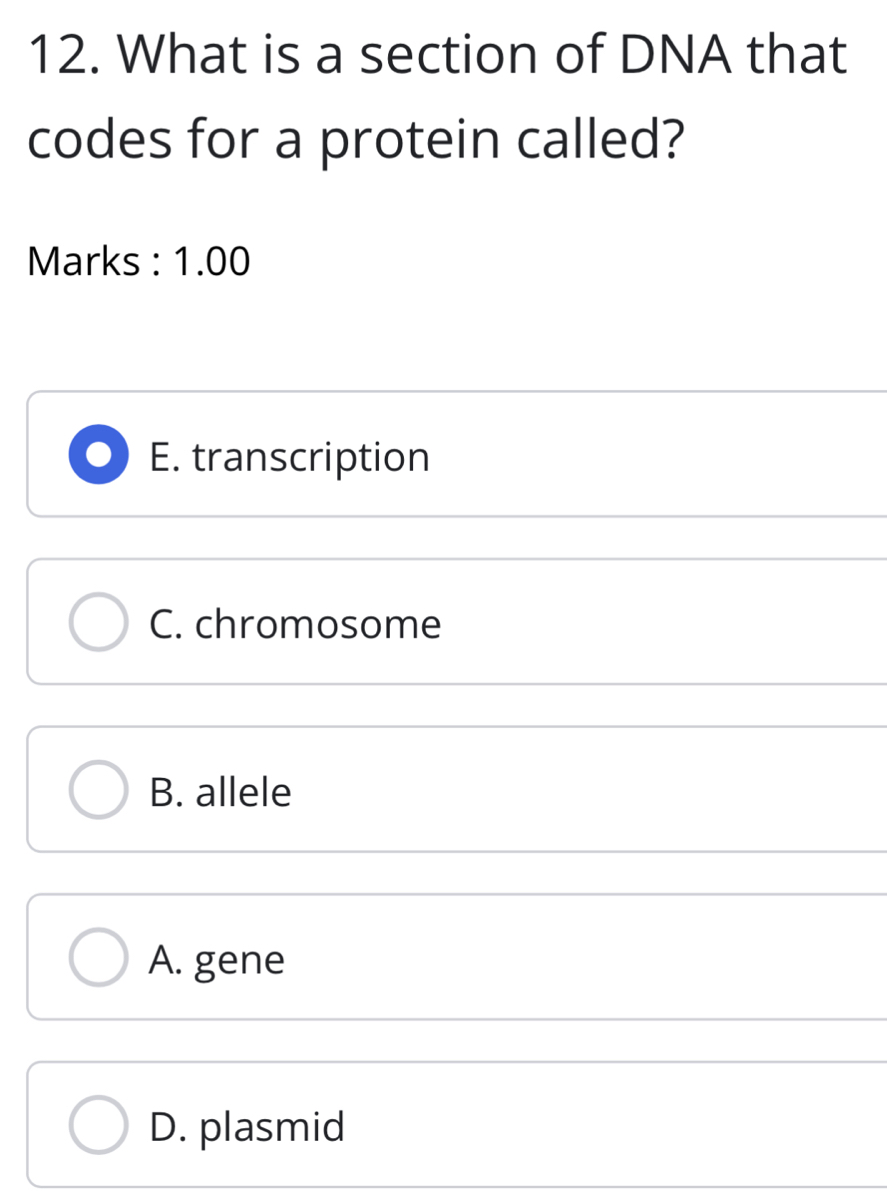The image size is (887, 1191).
Task: Click blank area of the transcription option card
Action: pos(660,457)
